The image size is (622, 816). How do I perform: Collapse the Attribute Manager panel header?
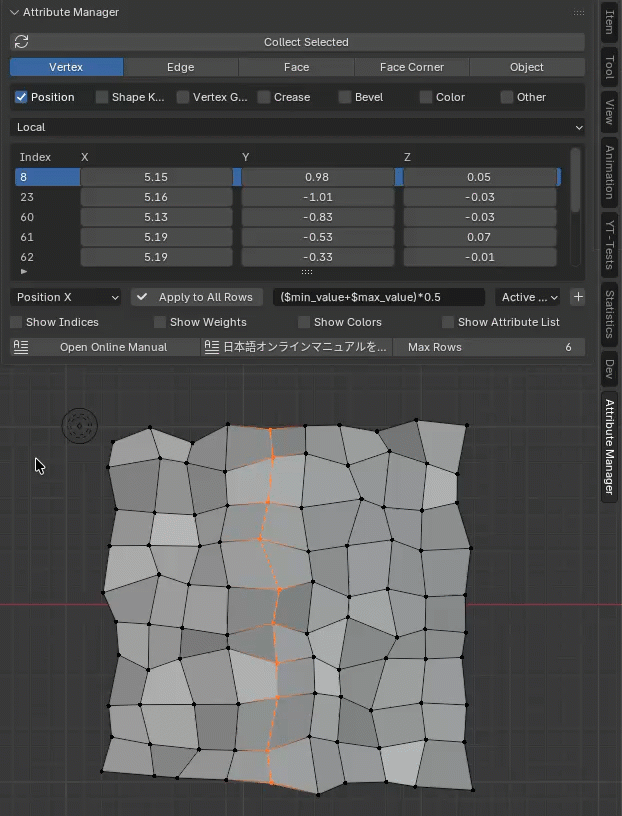click(x=14, y=12)
